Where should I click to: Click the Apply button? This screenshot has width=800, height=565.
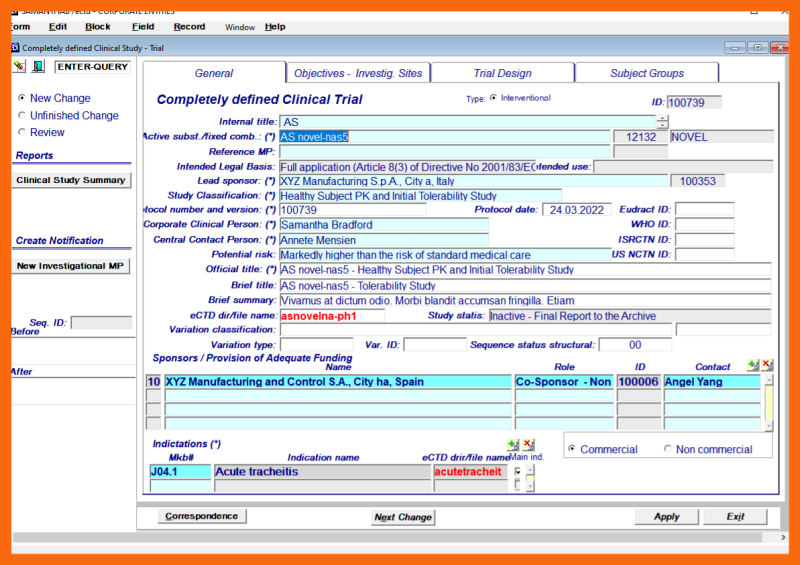tap(666, 517)
